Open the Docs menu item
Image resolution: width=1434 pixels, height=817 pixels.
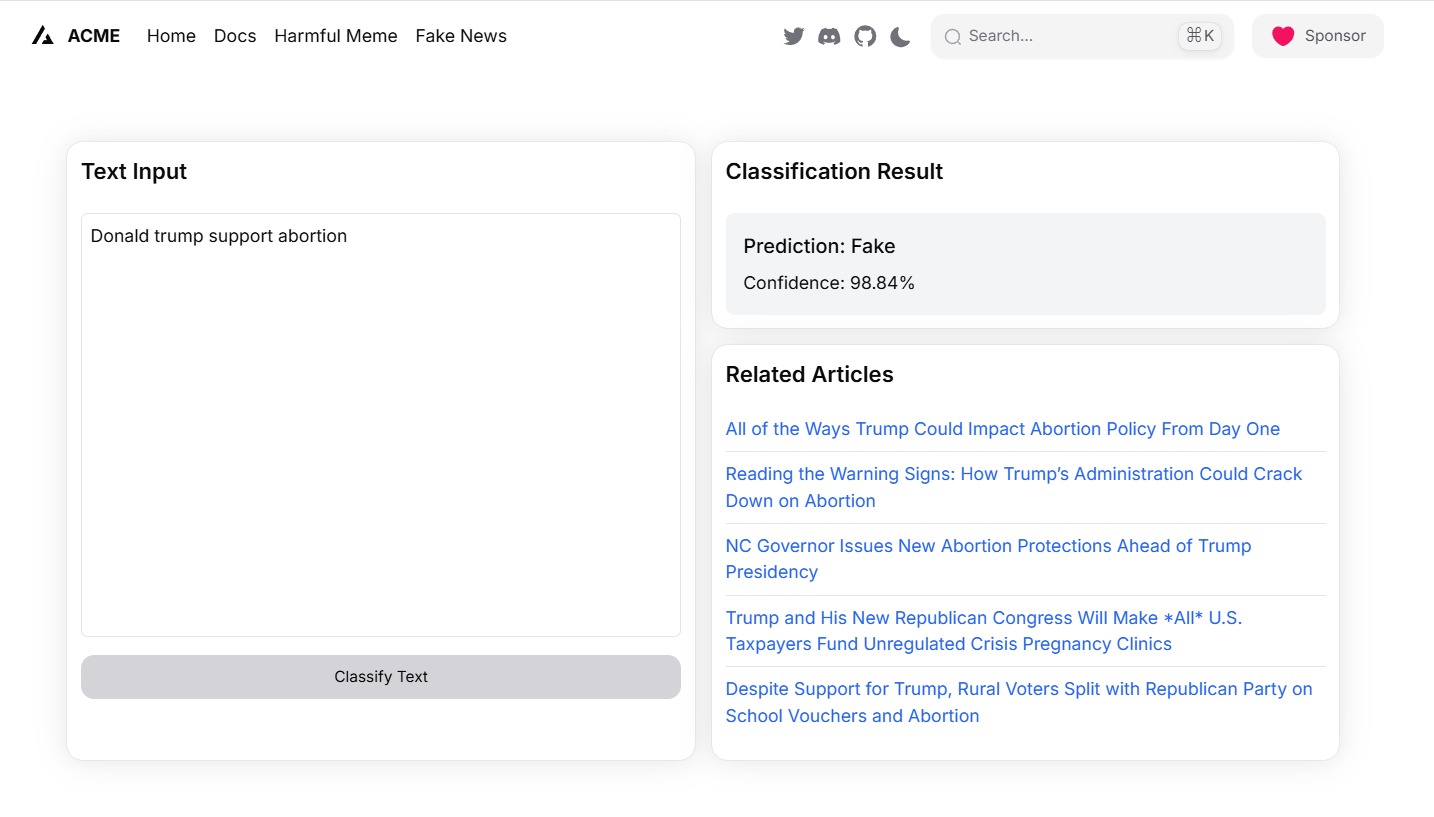pyautogui.click(x=235, y=36)
